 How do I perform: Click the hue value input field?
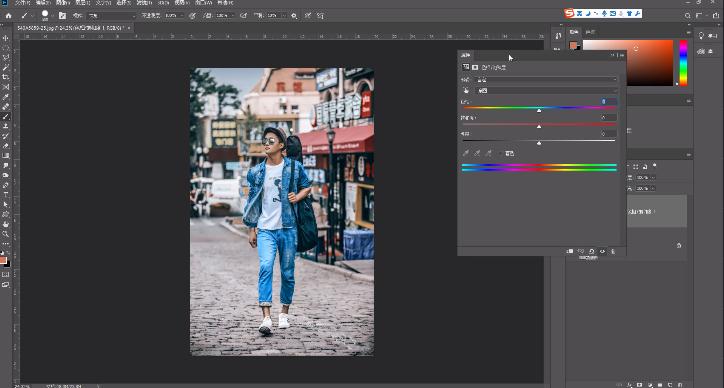609,101
